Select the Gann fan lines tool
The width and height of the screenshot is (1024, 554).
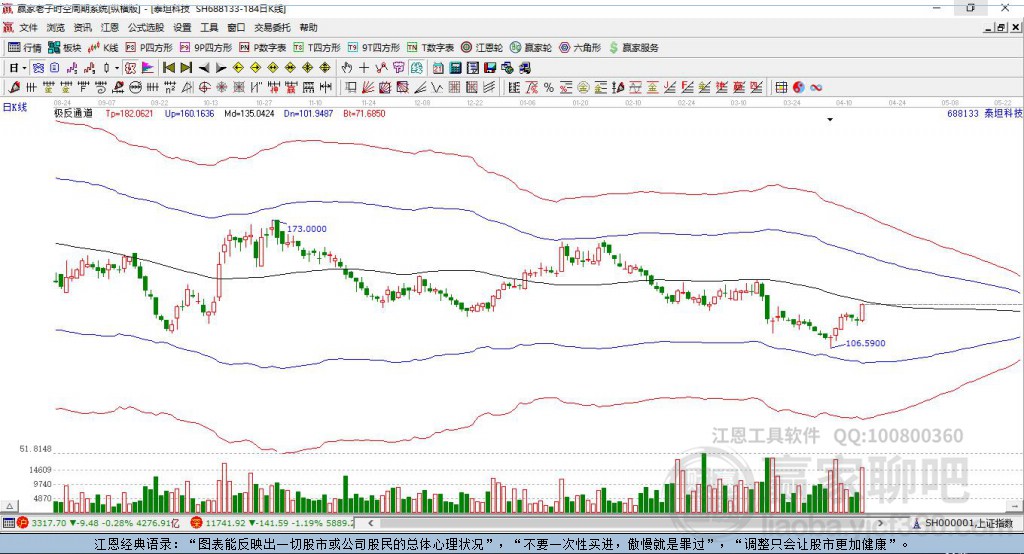tap(368, 87)
